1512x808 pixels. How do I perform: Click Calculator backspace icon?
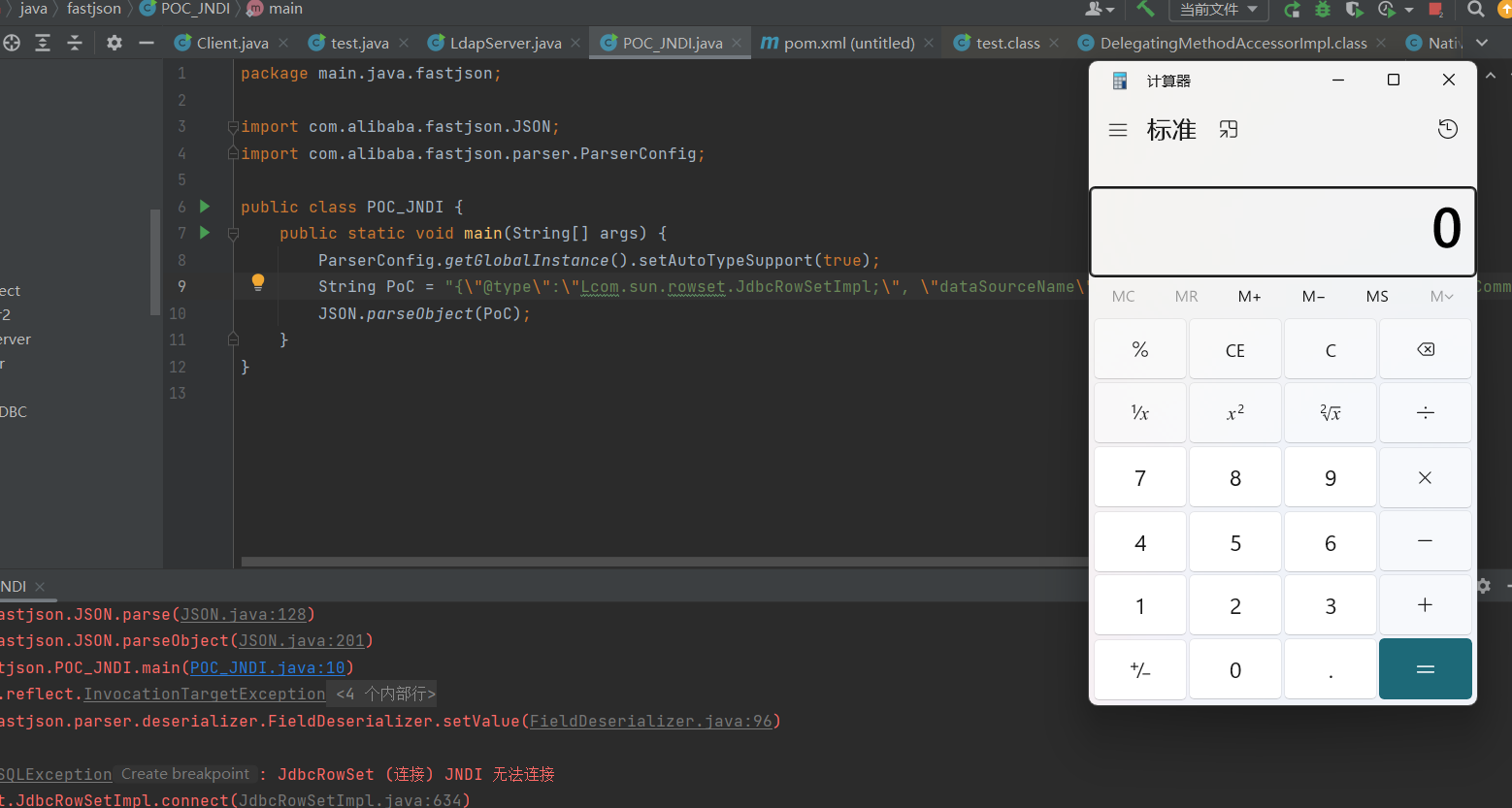(x=1426, y=350)
